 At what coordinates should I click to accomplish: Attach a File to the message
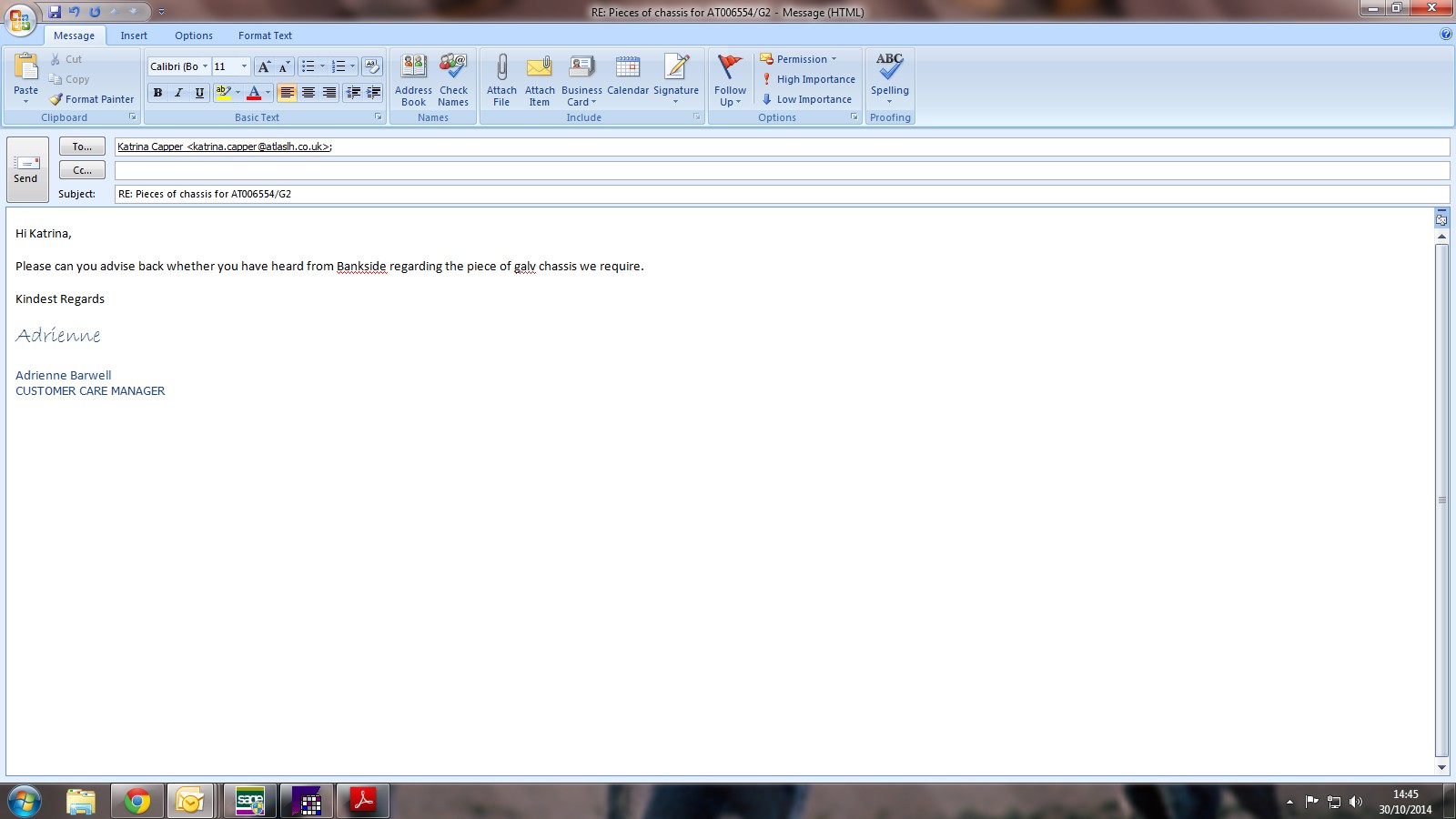point(501,80)
